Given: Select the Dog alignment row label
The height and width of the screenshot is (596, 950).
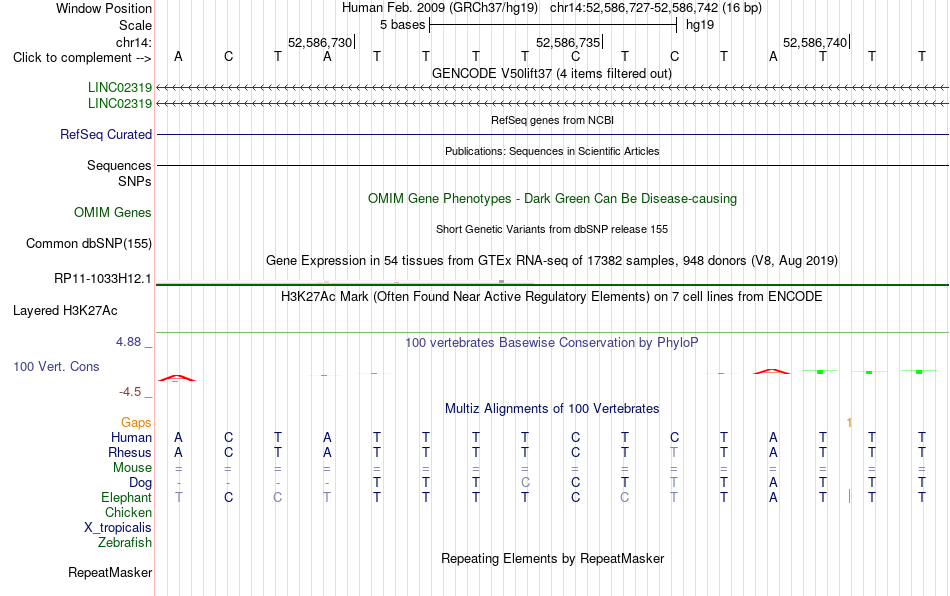Looking at the screenshot, I should pyautogui.click(x=140, y=483).
